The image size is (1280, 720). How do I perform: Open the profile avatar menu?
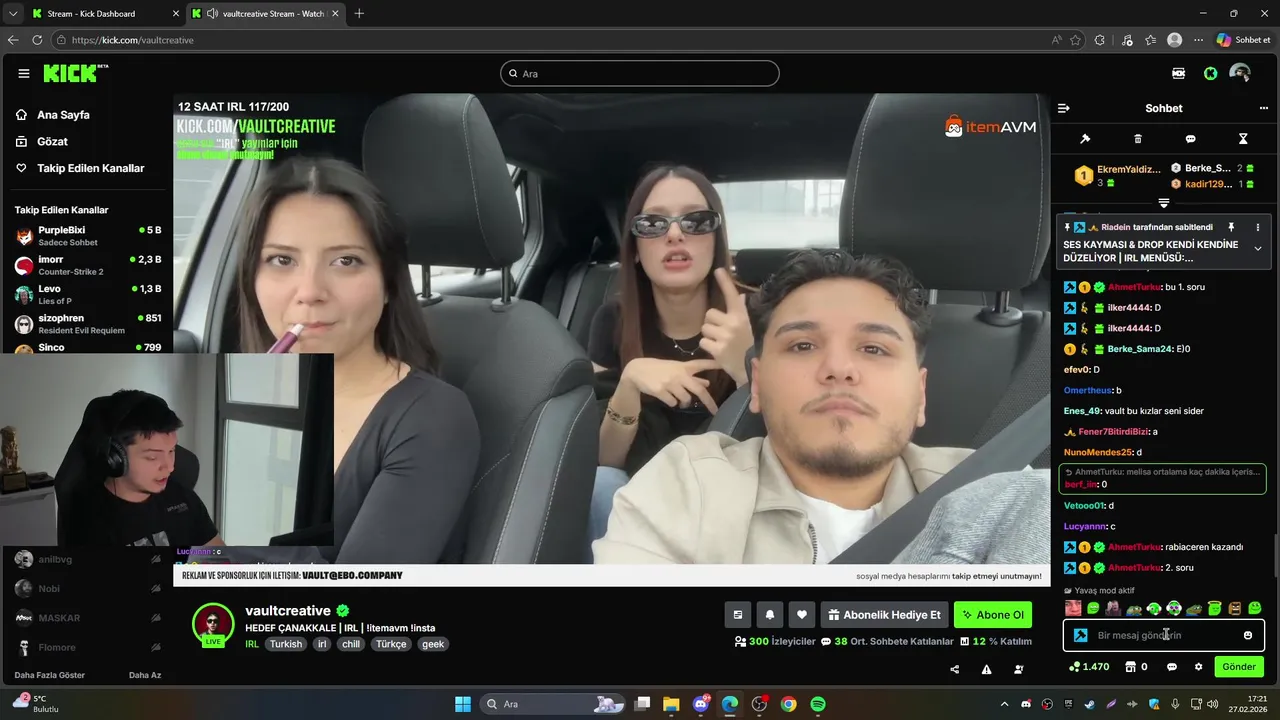[1240, 73]
